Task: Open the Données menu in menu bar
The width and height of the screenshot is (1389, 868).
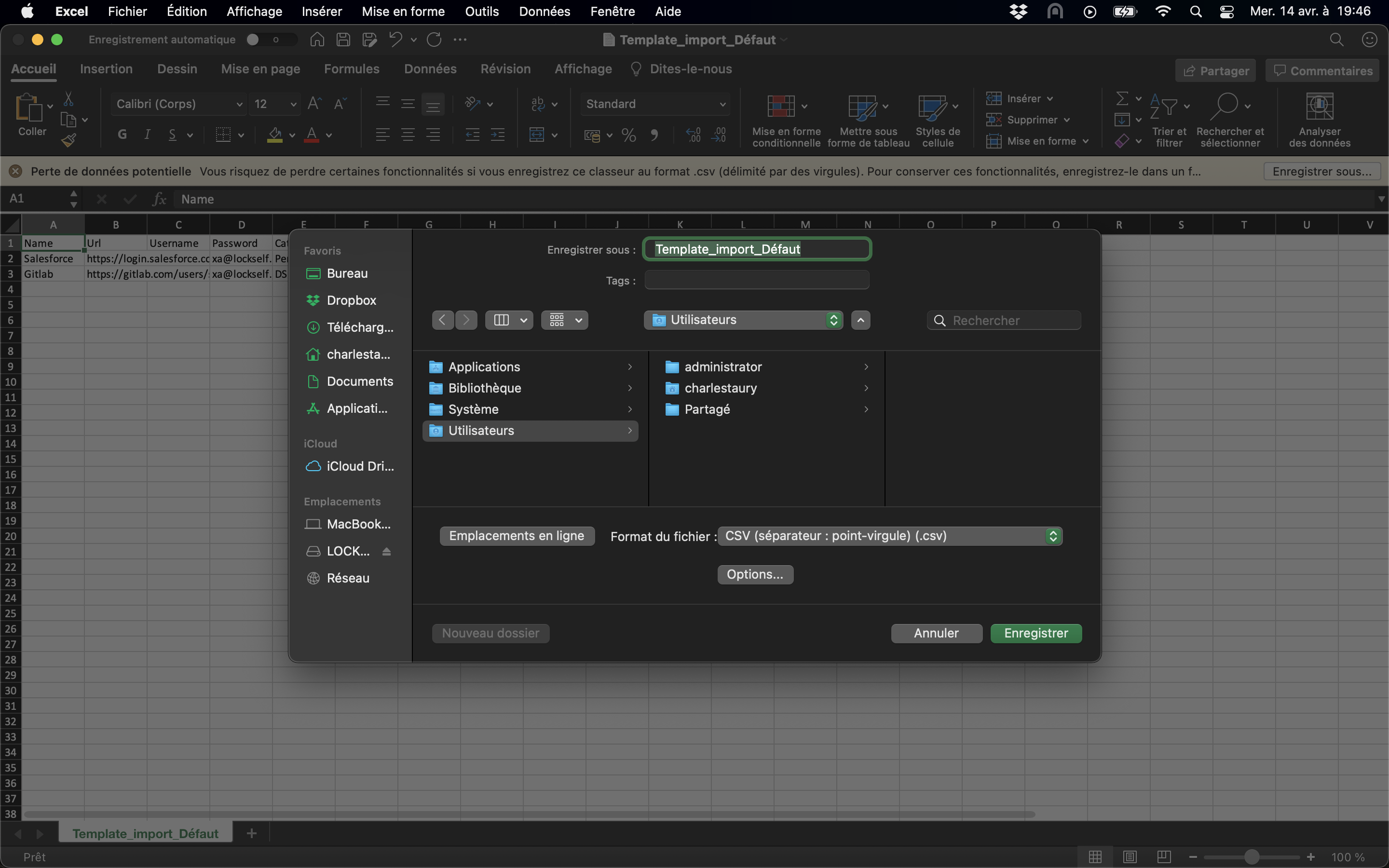Action: pyautogui.click(x=544, y=12)
